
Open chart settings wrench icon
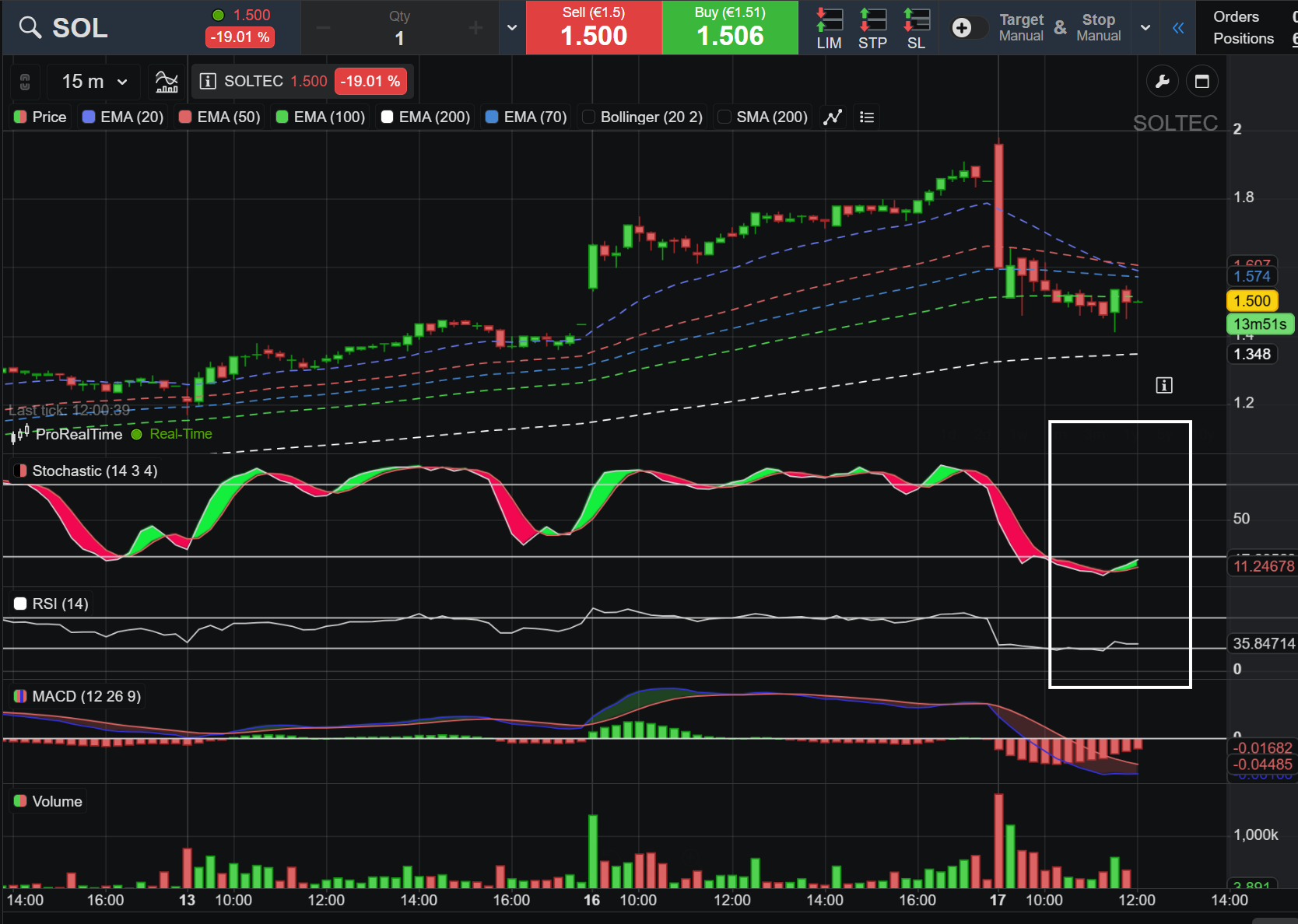click(1163, 82)
